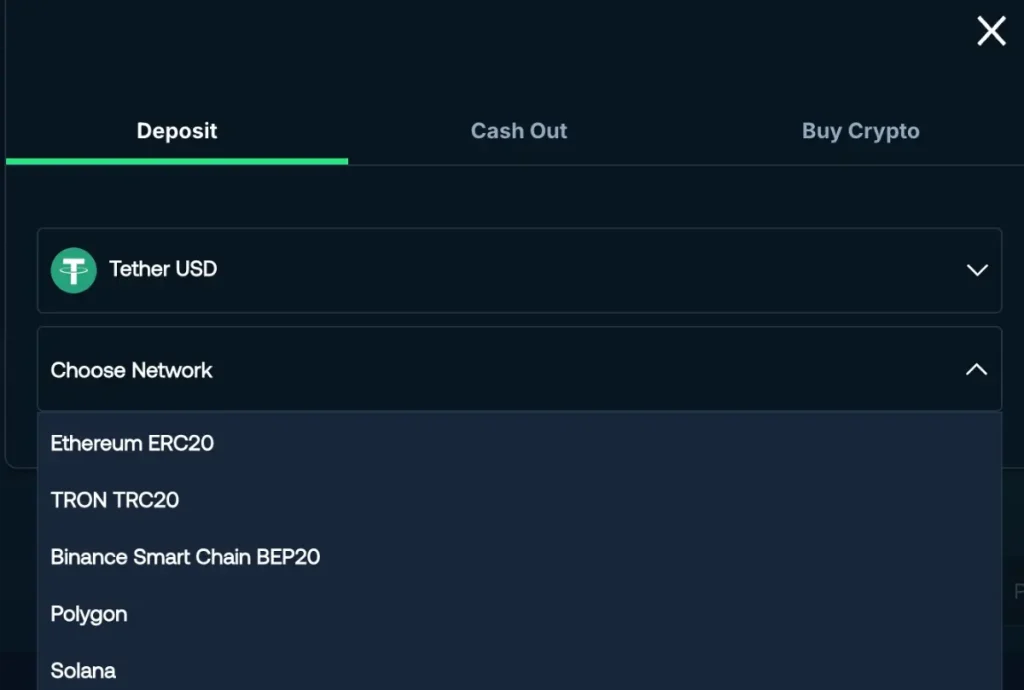
Task: Click the BEP20 text in the Binance option
Action: click(x=288, y=557)
